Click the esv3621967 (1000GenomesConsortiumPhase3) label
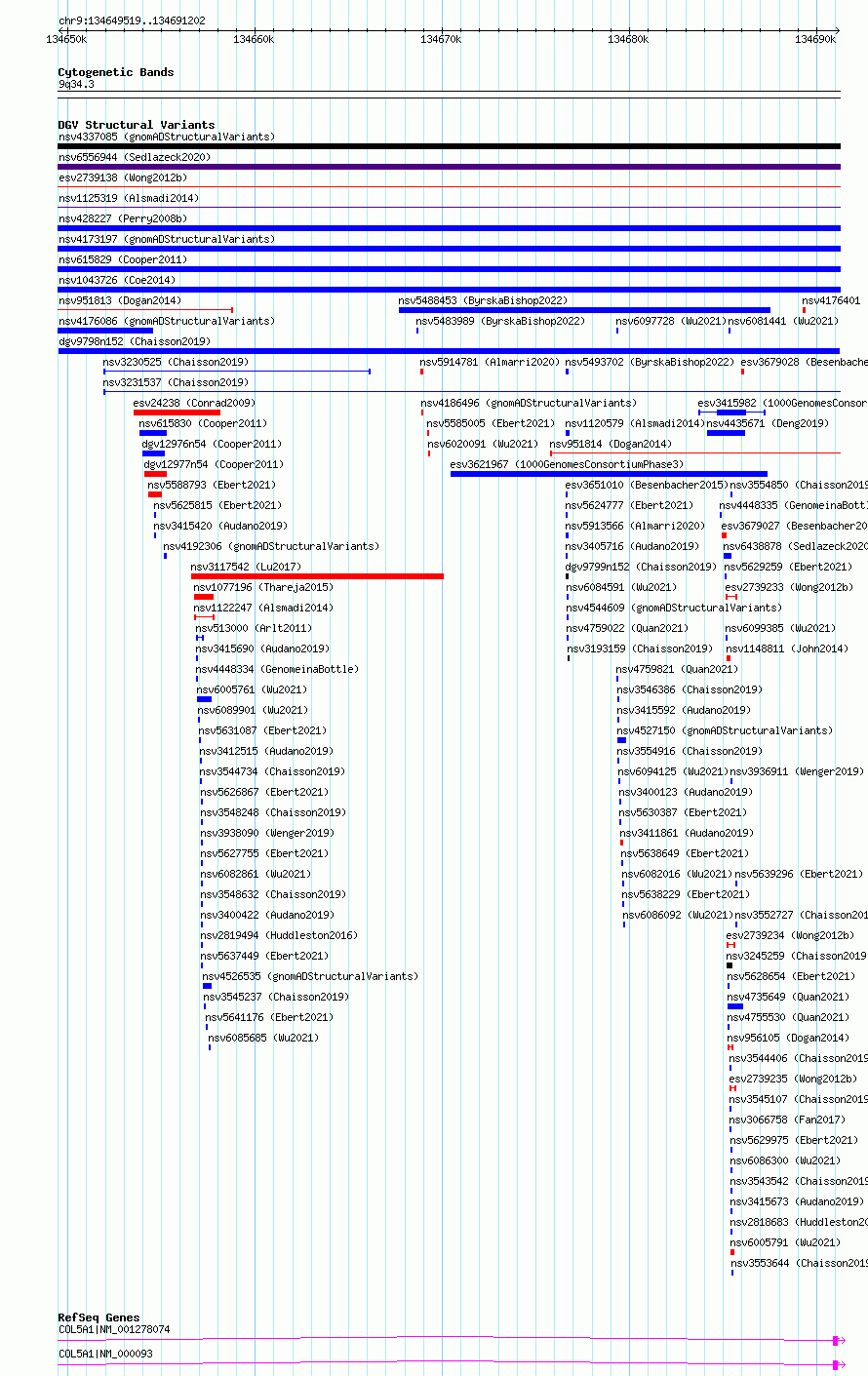The height and width of the screenshot is (1376, 868). (568, 464)
